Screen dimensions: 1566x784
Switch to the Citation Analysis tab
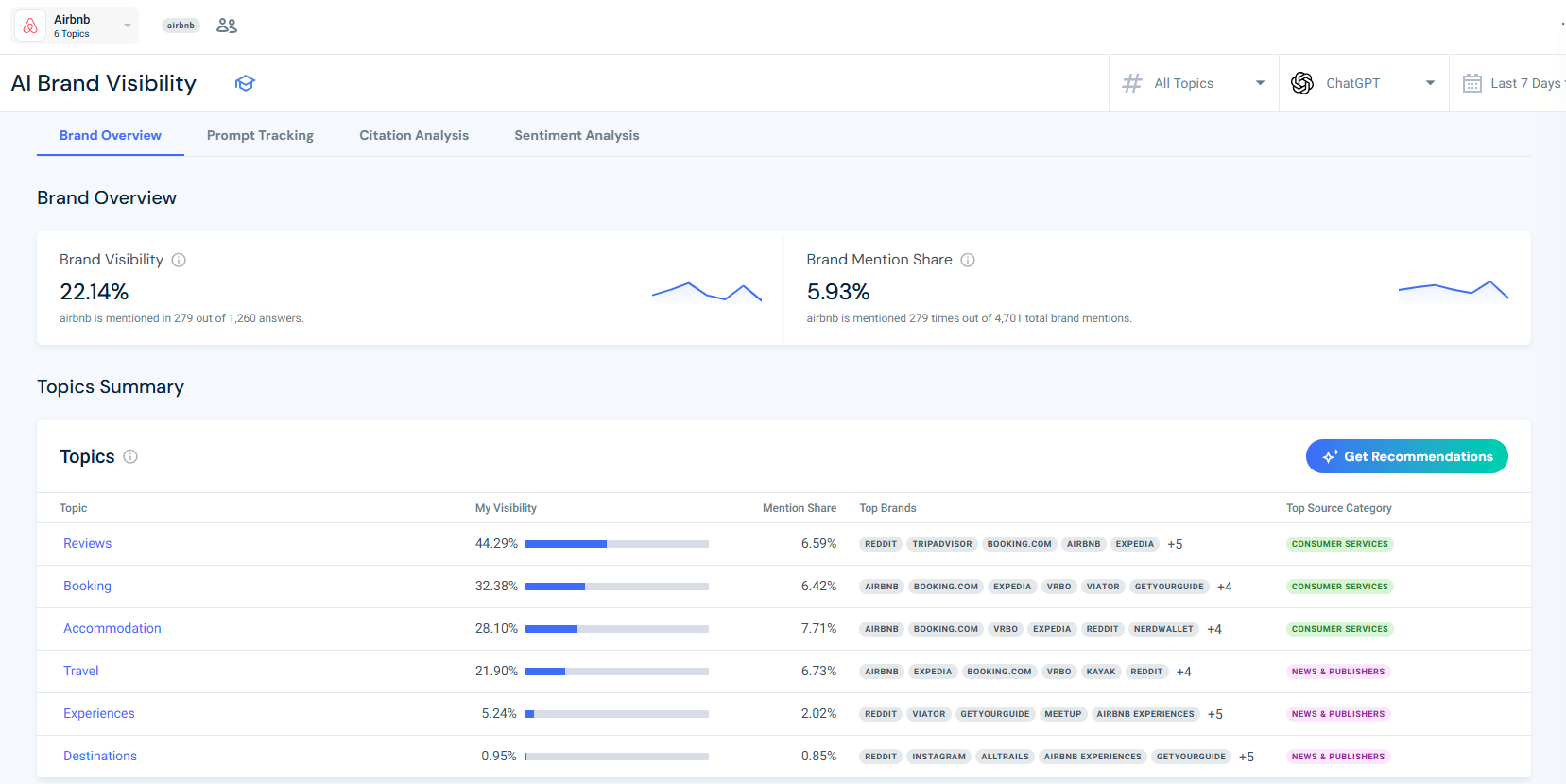click(414, 135)
